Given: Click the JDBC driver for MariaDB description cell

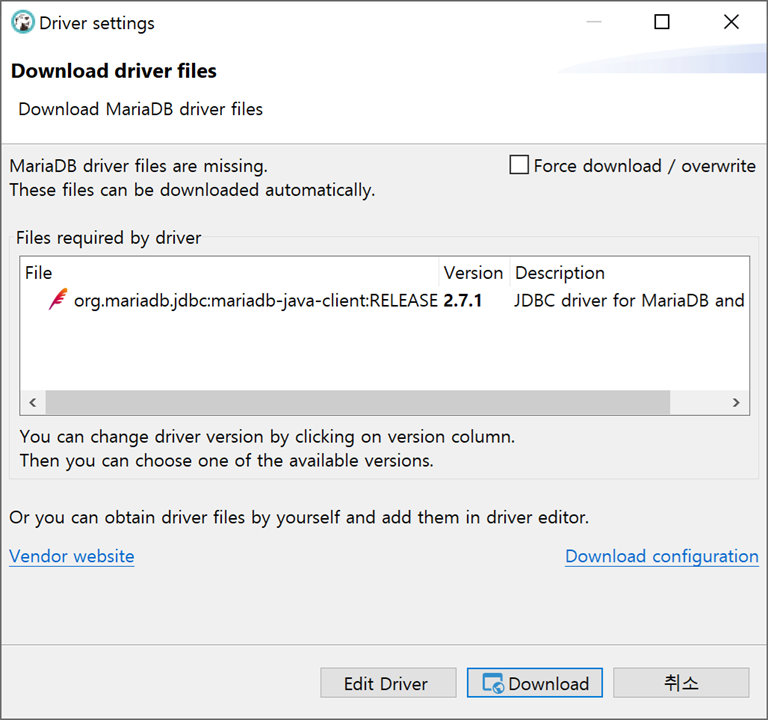Looking at the screenshot, I should click(x=629, y=300).
